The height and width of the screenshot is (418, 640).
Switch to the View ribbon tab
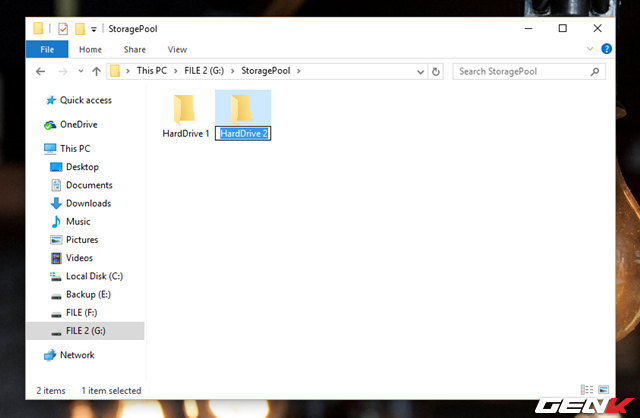click(x=177, y=49)
